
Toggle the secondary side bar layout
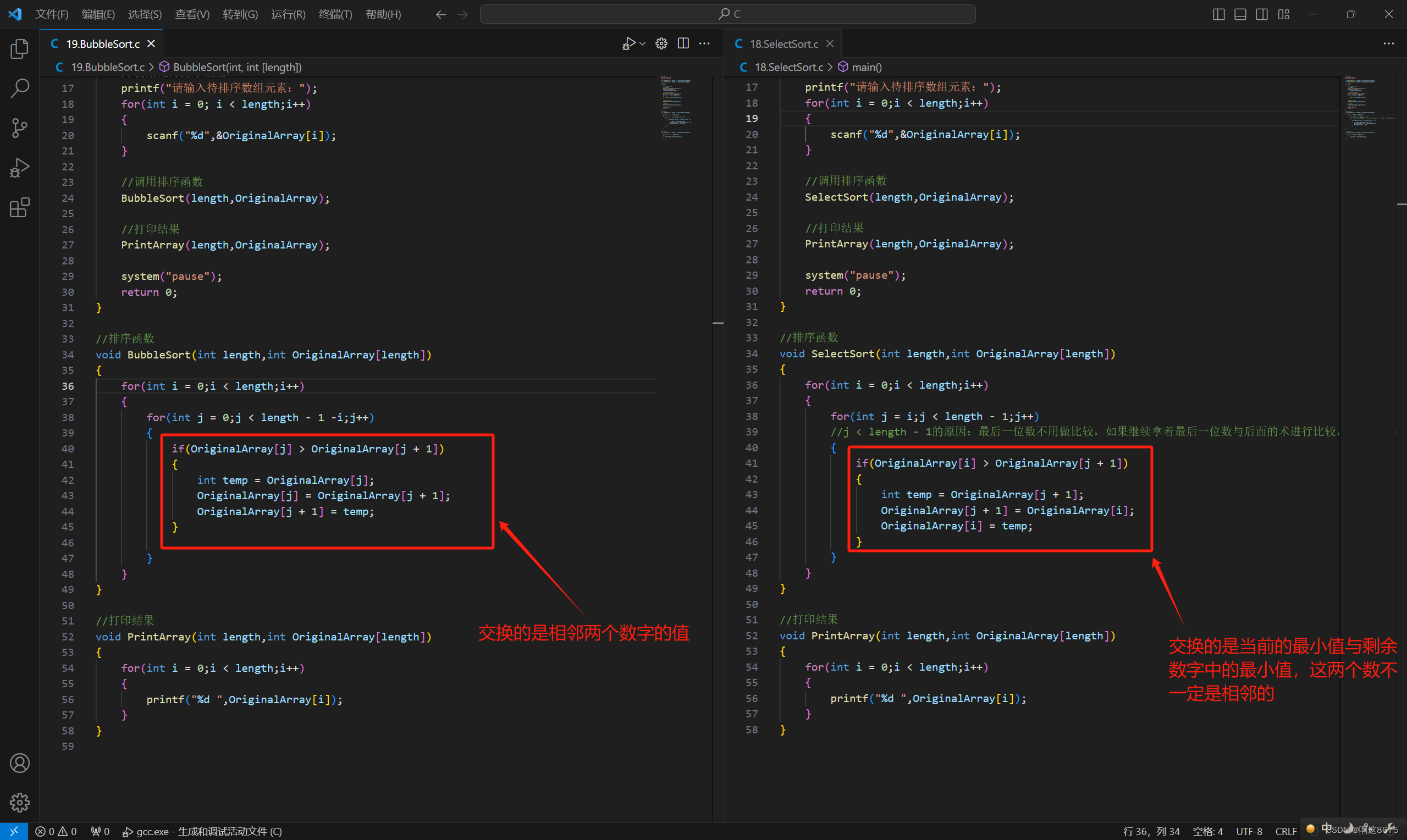click(x=1261, y=14)
